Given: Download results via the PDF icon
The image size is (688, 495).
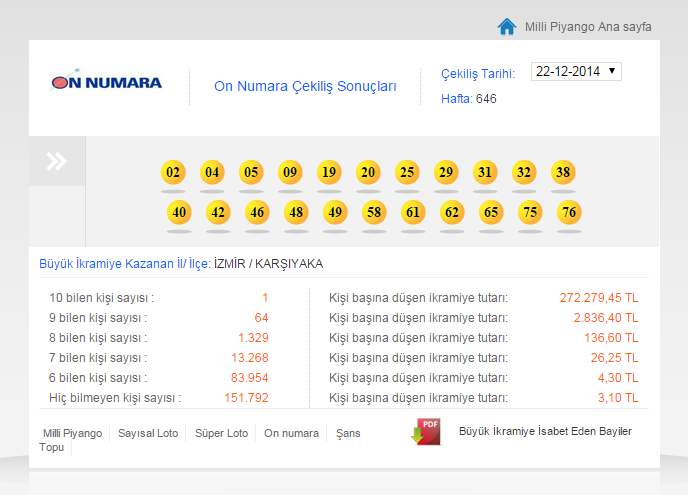Looking at the screenshot, I should pos(425,432).
